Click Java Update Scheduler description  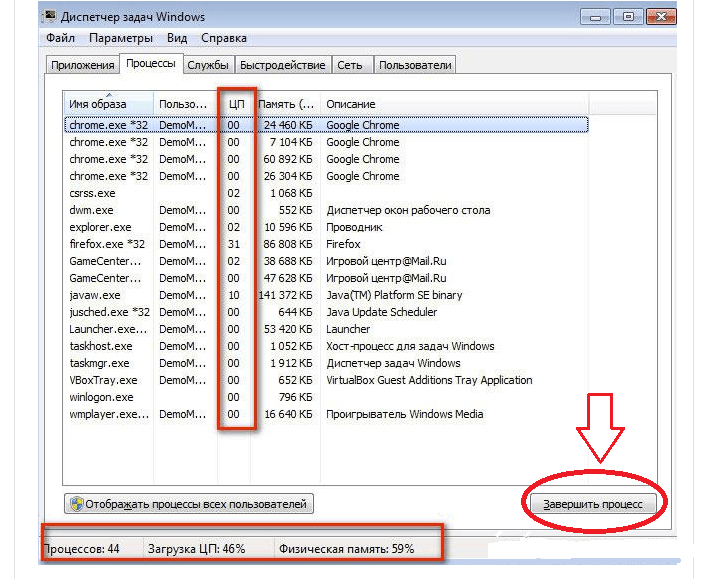coord(382,312)
